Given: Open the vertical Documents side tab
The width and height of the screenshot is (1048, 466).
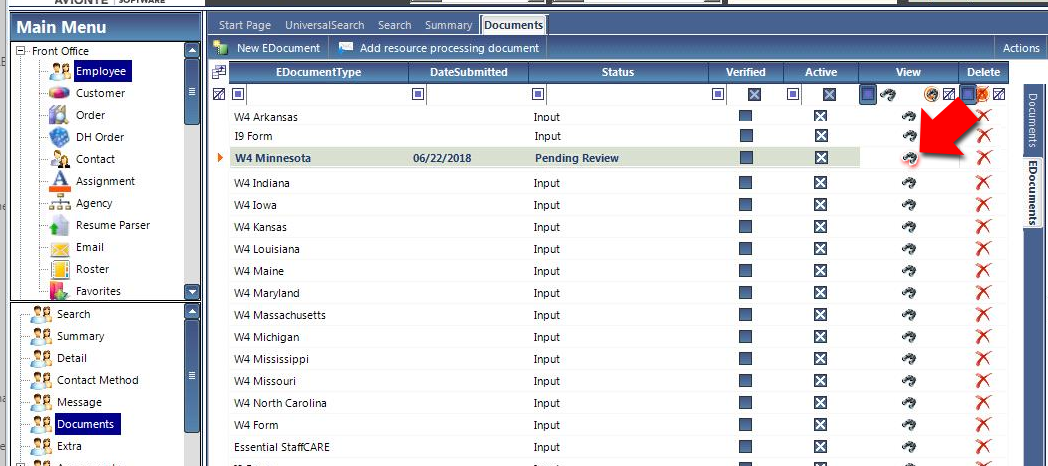Looking at the screenshot, I should (1033, 120).
